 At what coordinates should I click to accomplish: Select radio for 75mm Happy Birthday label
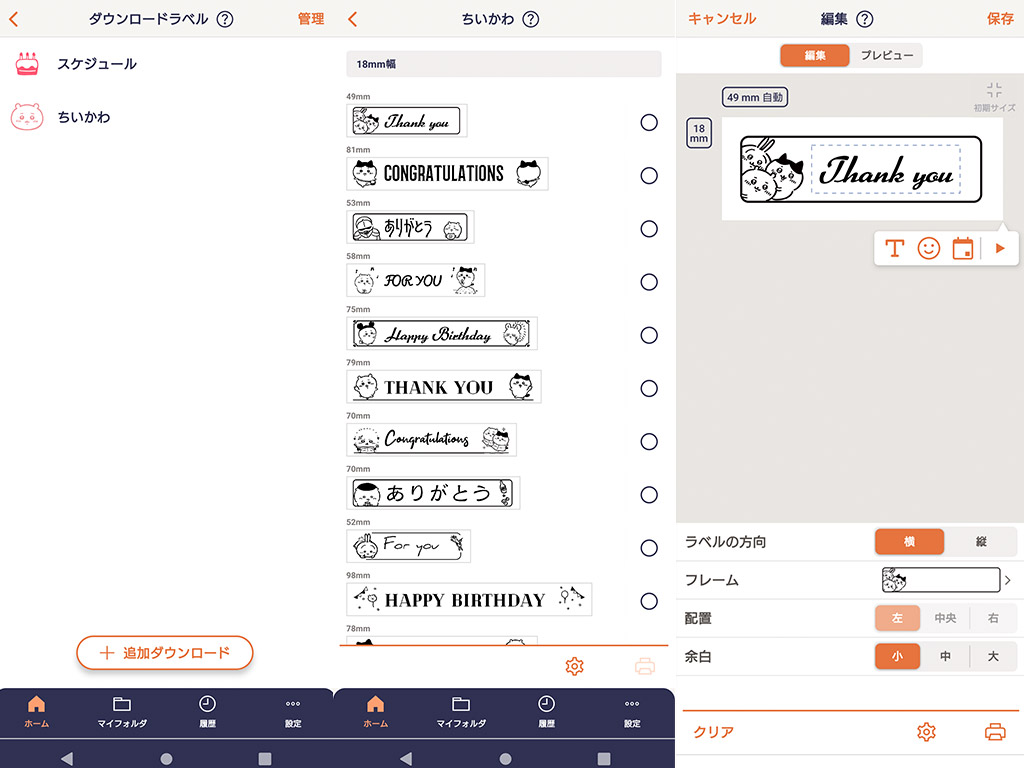(648, 335)
